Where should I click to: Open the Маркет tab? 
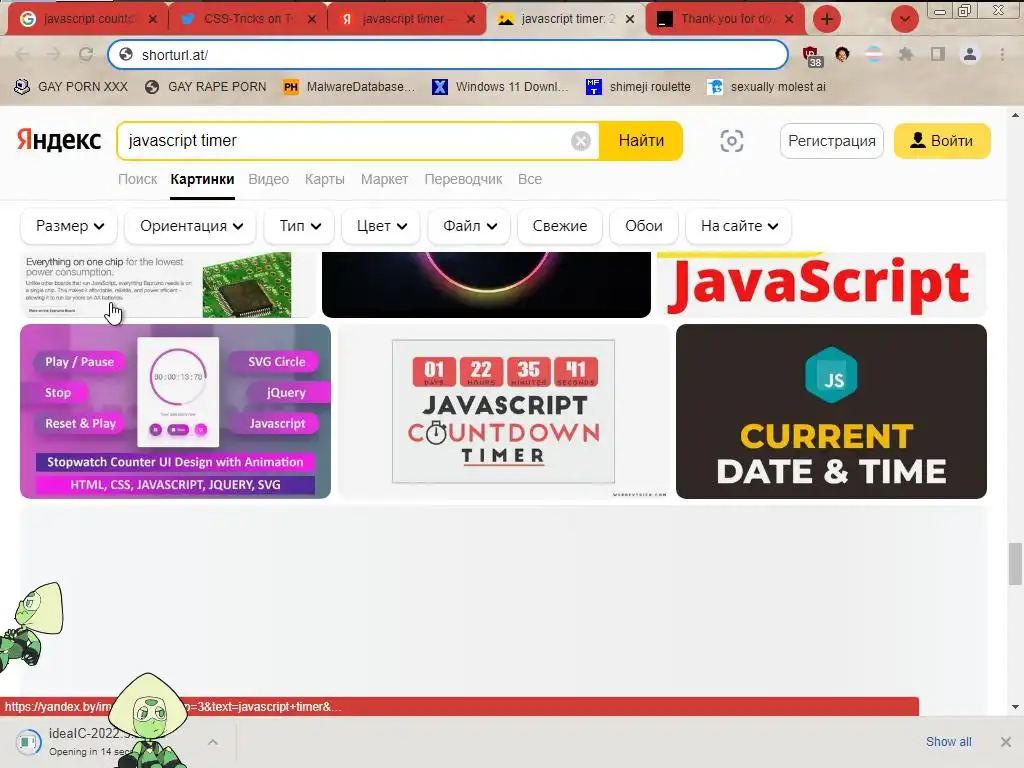(384, 179)
